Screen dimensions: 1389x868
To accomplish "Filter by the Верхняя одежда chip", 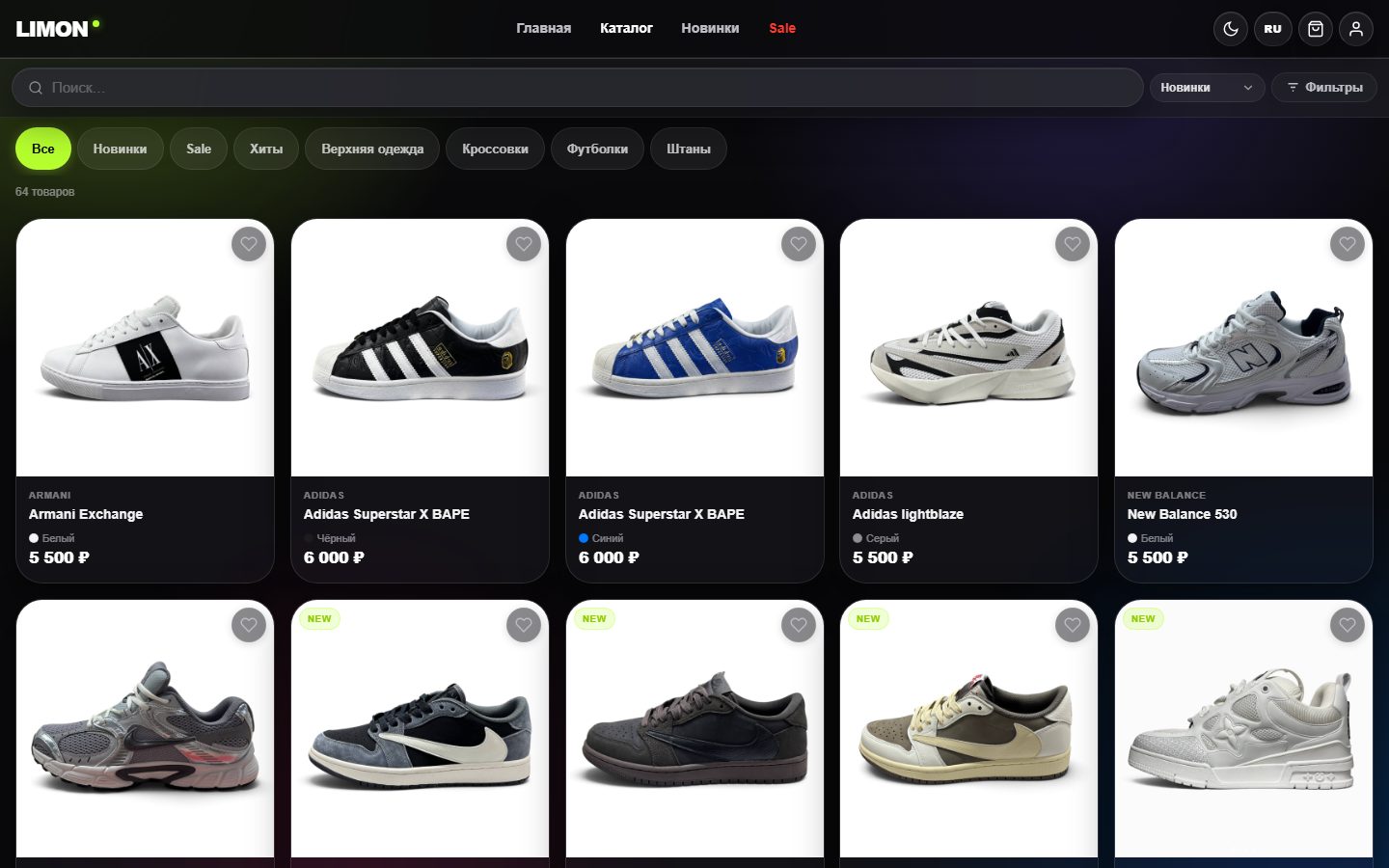I will coord(372,149).
